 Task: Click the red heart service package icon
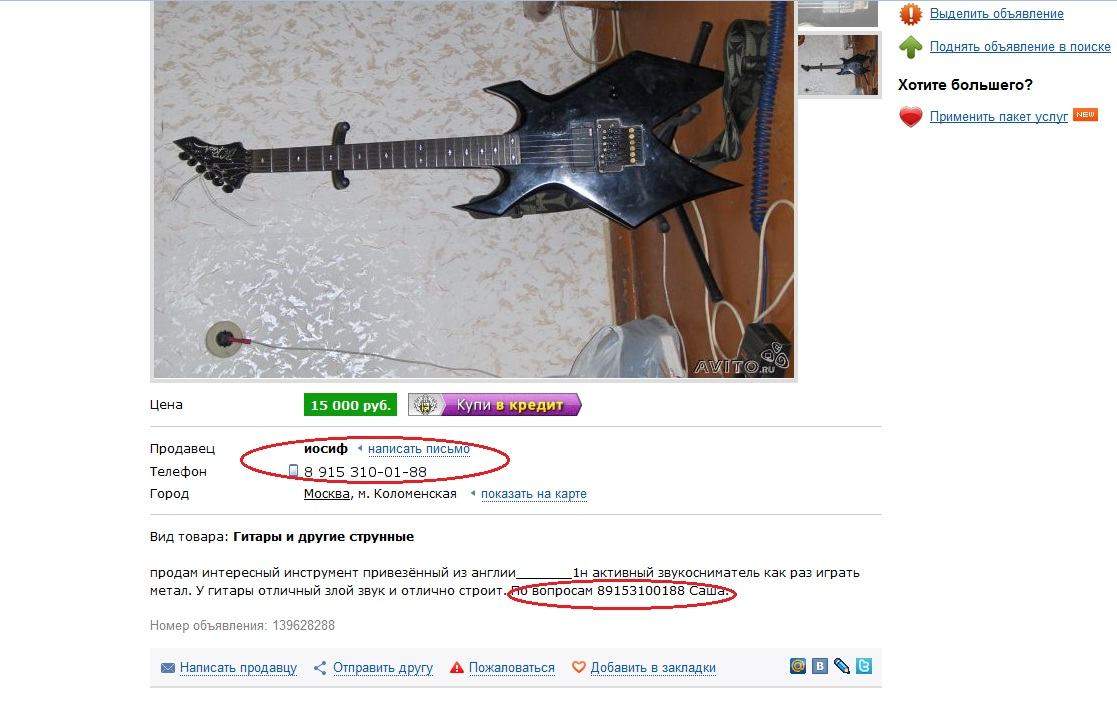[x=910, y=116]
